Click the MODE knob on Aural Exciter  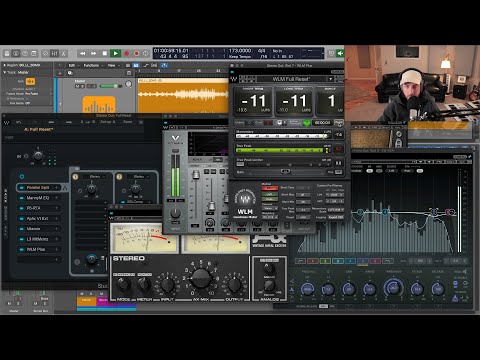coord(123,284)
